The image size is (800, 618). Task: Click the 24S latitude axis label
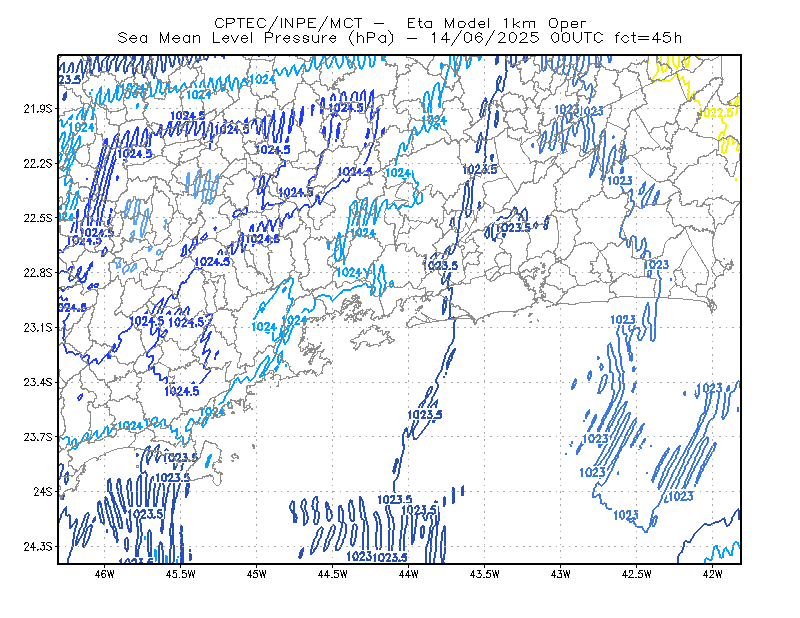[x=43, y=491]
